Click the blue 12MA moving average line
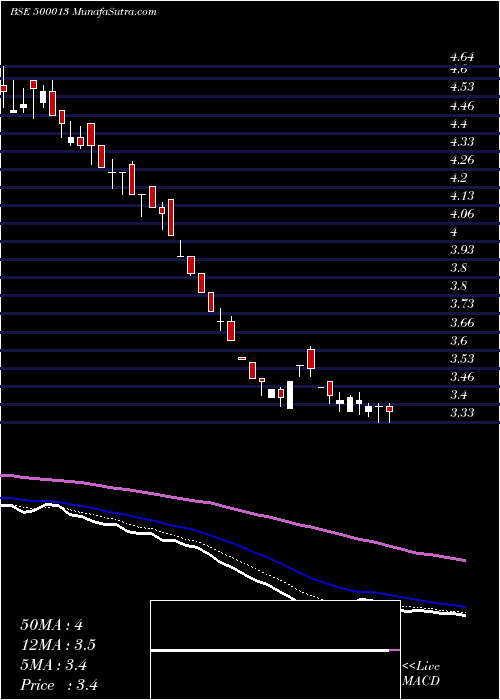The image size is (500, 700). pyautogui.click(x=232, y=541)
